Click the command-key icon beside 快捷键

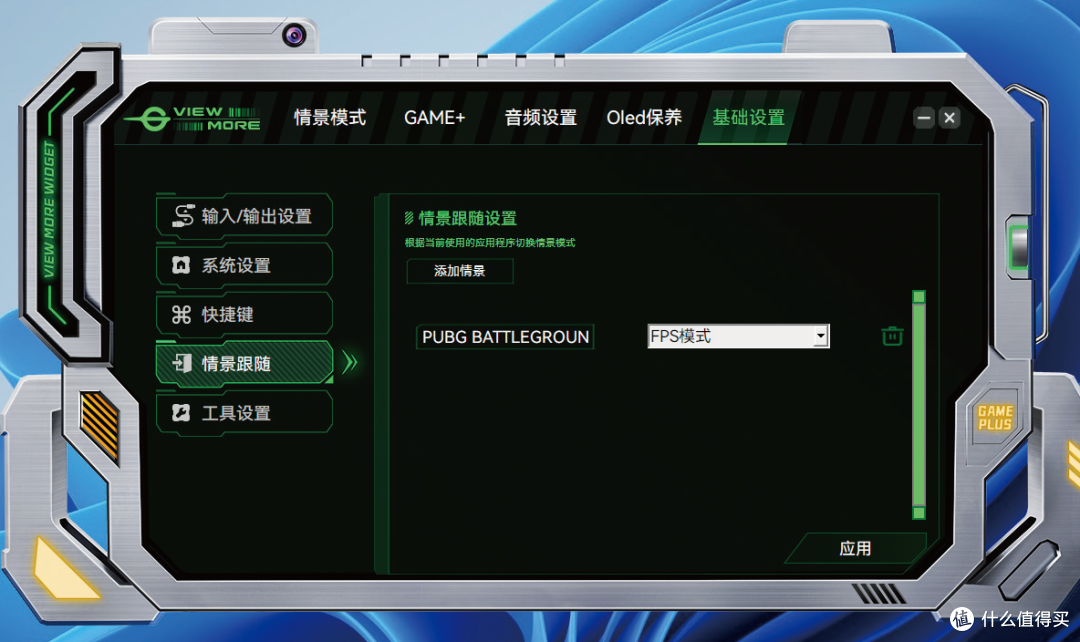point(181,315)
